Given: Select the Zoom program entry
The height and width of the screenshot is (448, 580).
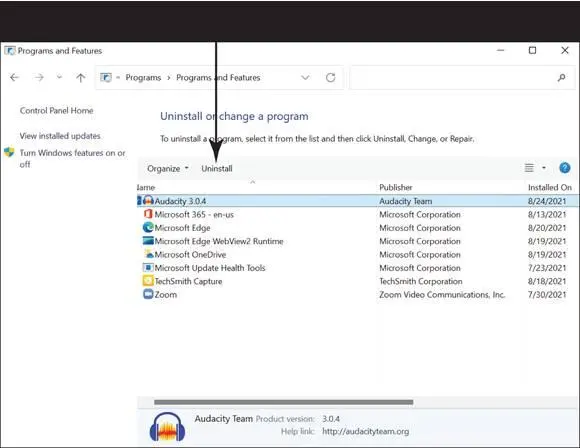Looking at the screenshot, I should pos(166,295).
